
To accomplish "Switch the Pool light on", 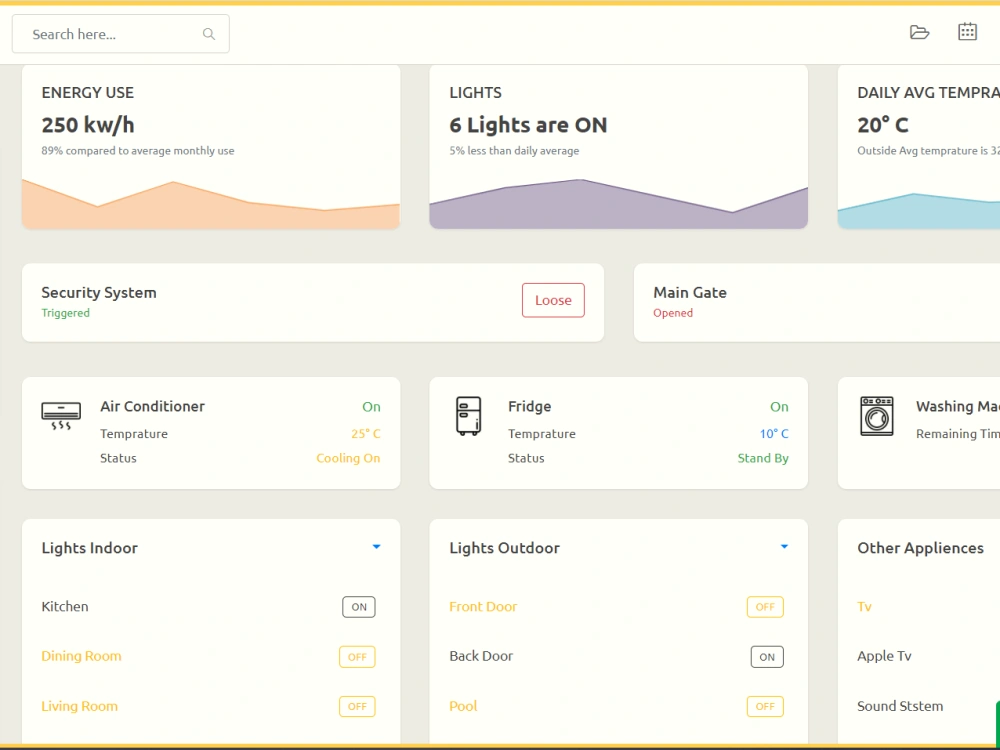I will pyautogui.click(x=765, y=706).
